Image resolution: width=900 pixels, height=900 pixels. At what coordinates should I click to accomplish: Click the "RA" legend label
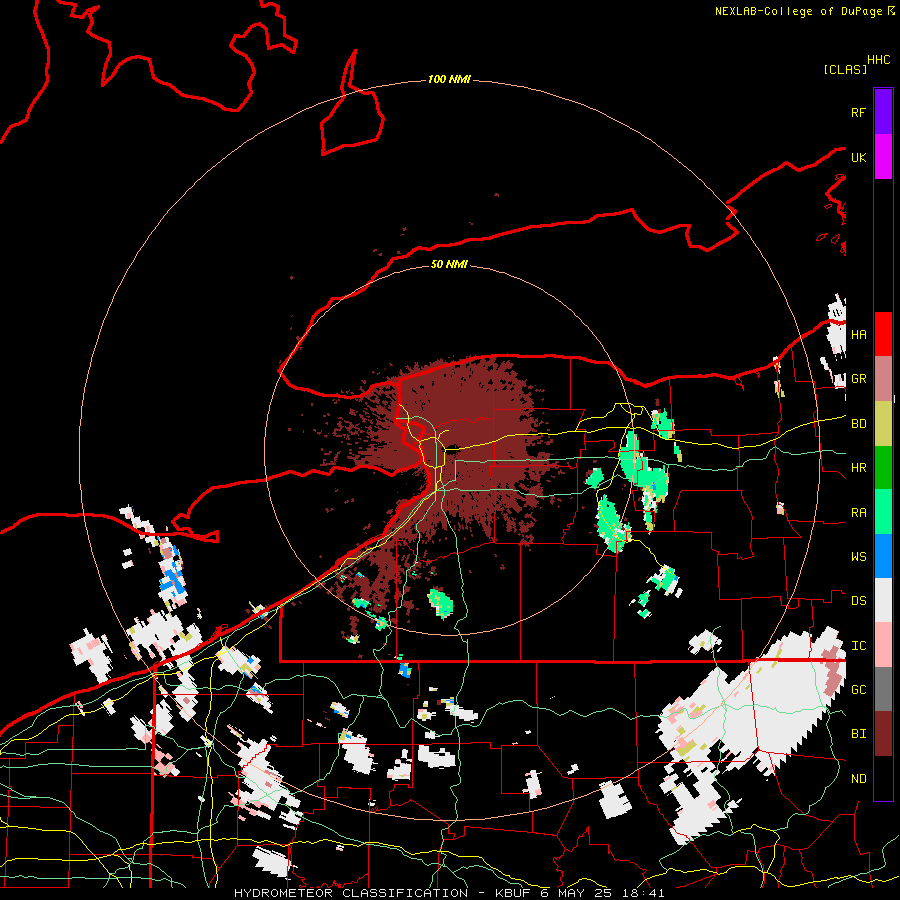858,513
